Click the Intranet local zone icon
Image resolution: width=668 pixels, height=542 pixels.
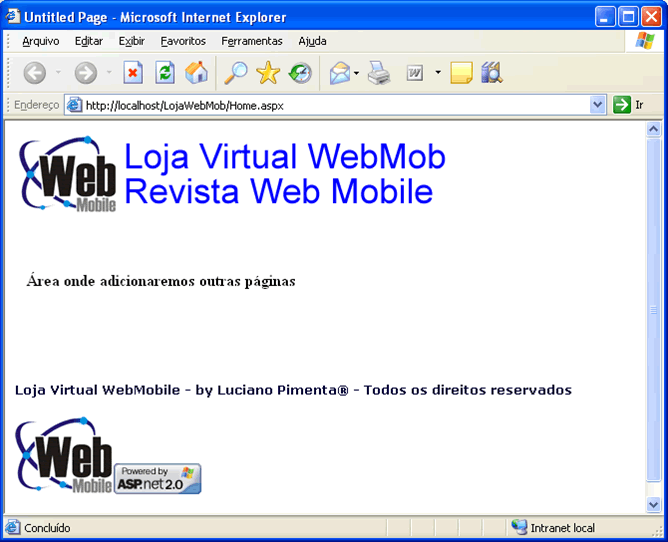519,528
